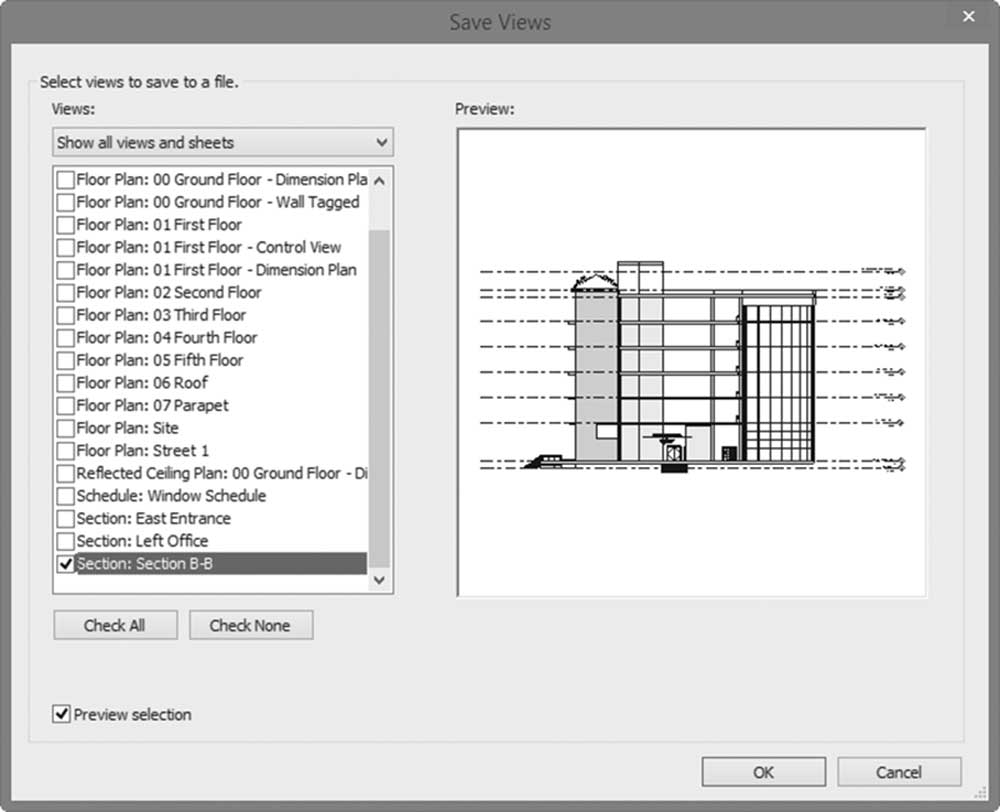
Task: Check the 'Floor Plan: 04 Fourth Floor' checkbox
Action: coord(65,338)
